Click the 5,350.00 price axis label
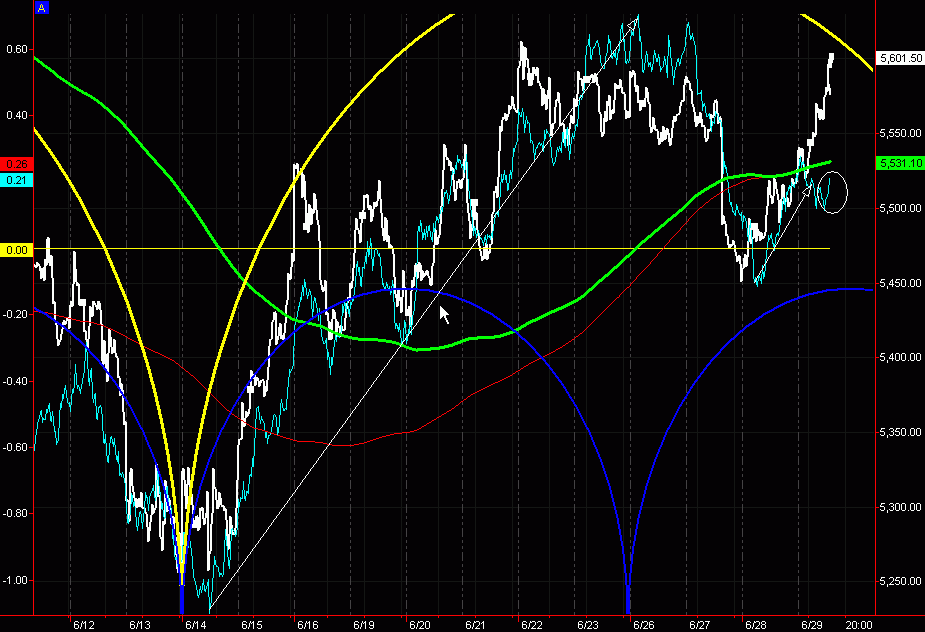Viewport: 925px width, 632px height. pyautogui.click(x=900, y=432)
